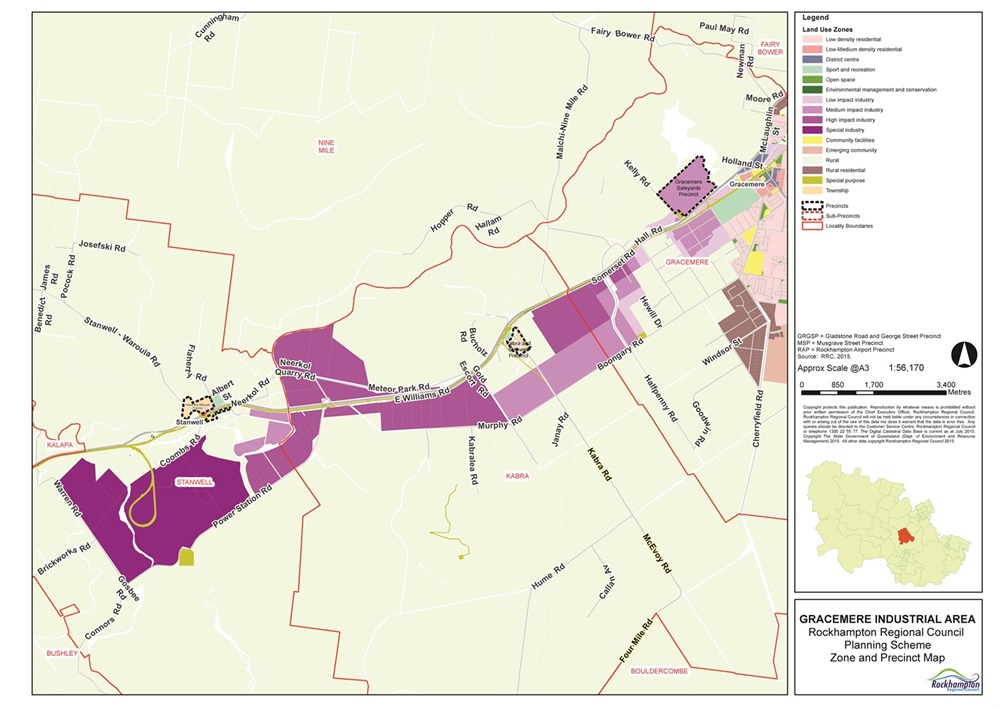
Task: Click the Sub-Precincts dashed red legend symbol
Action: click(x=812, y=215)
